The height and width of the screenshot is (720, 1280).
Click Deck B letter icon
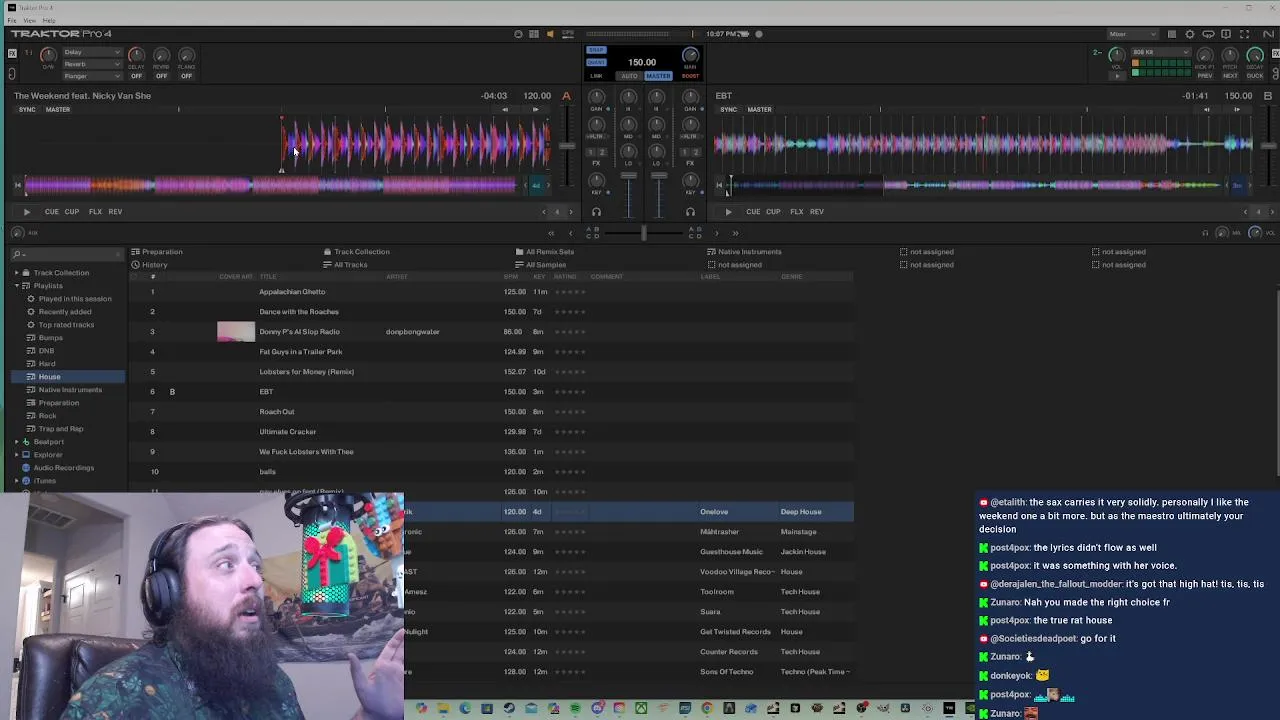[x=1268, y=96]
